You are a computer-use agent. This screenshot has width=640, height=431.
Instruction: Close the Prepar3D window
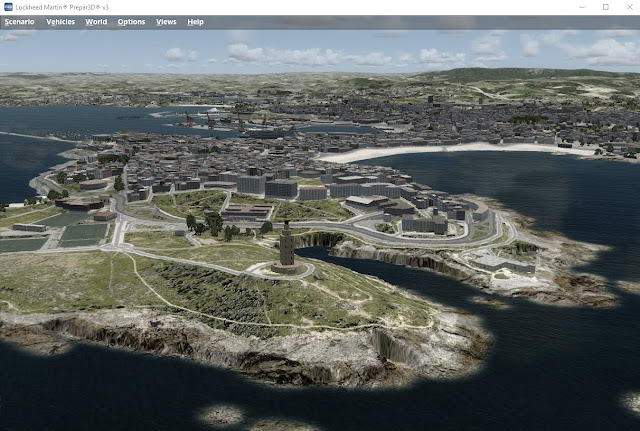pos(630,7)
